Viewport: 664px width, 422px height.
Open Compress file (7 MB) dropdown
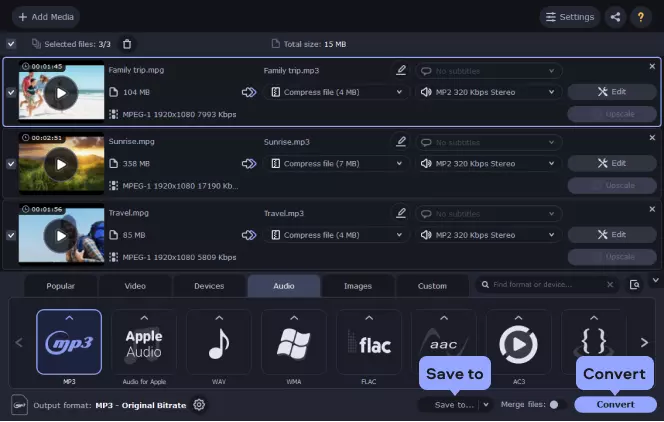tap(337, 164)
